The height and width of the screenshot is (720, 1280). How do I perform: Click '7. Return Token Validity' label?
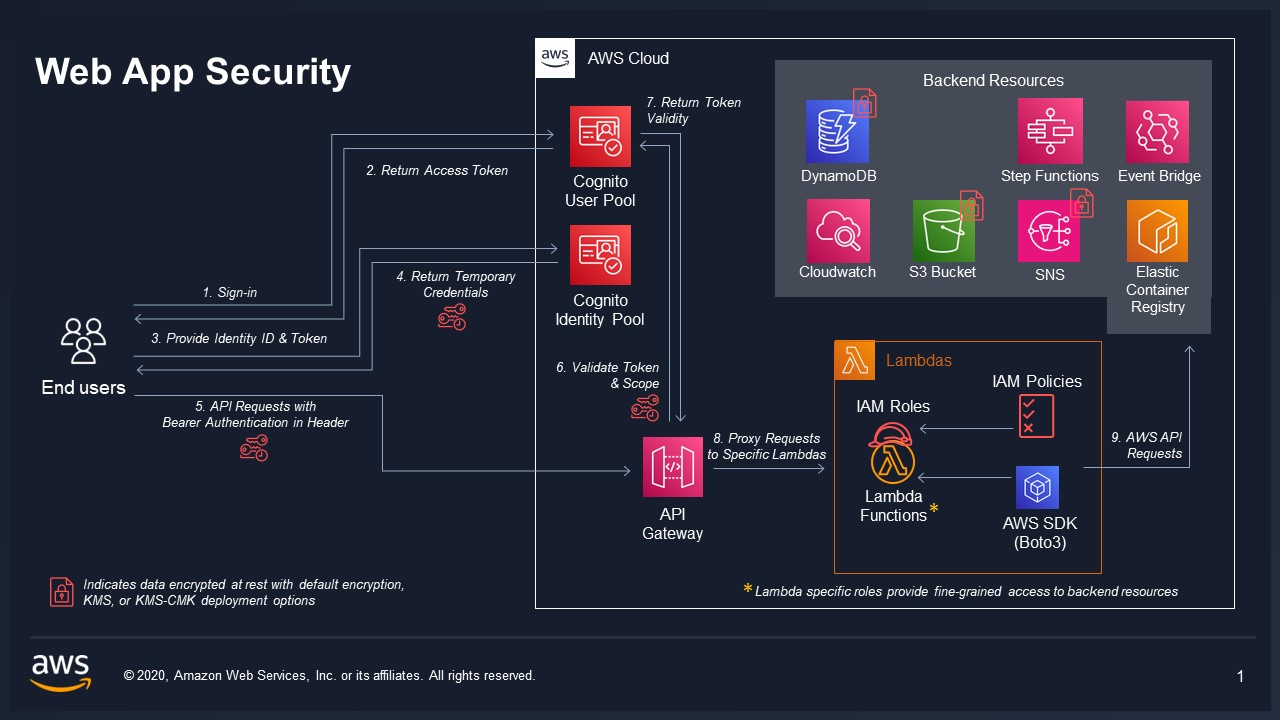pyautogui.click(x=693, y=110)
